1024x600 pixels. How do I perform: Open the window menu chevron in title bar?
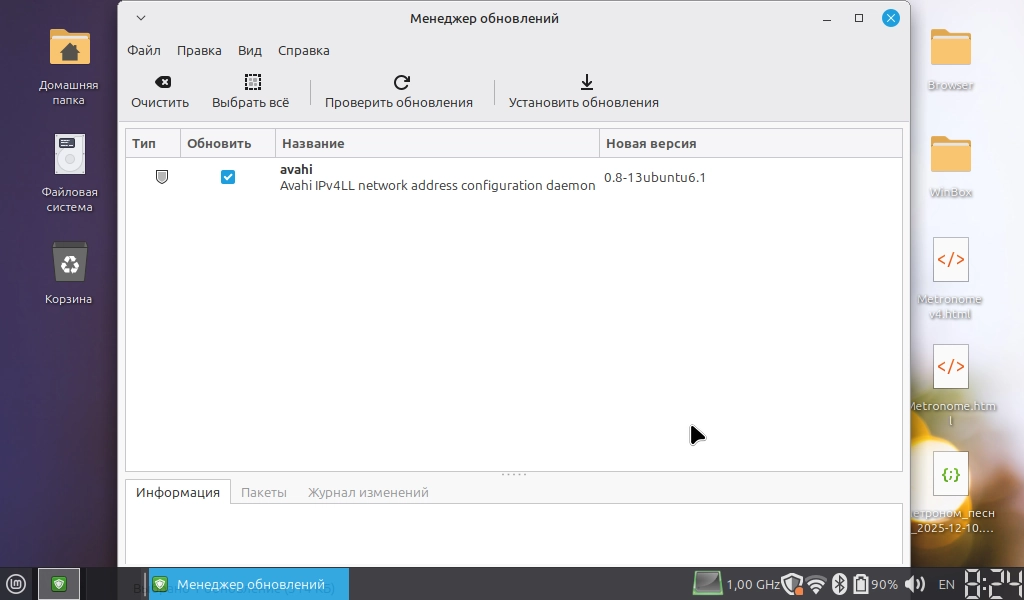coord(141,18)
